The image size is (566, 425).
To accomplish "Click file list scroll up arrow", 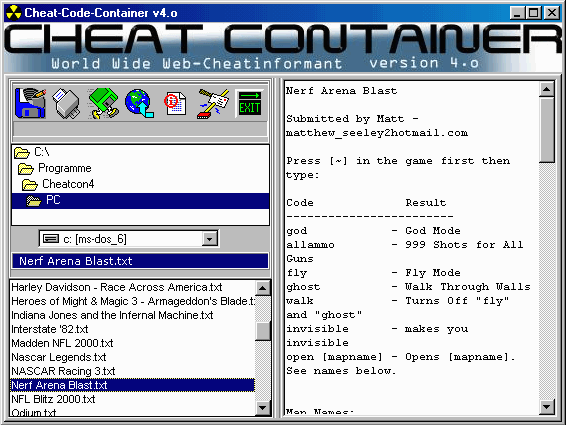I will (263, 288).
